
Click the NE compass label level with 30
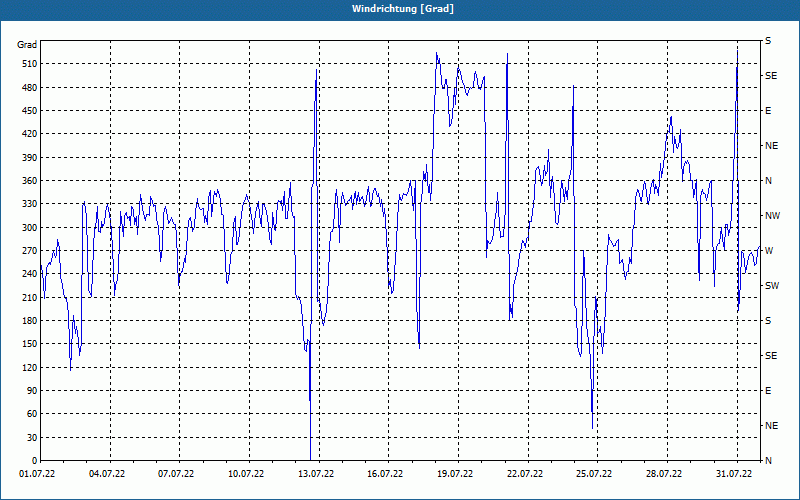click(772, 426)
